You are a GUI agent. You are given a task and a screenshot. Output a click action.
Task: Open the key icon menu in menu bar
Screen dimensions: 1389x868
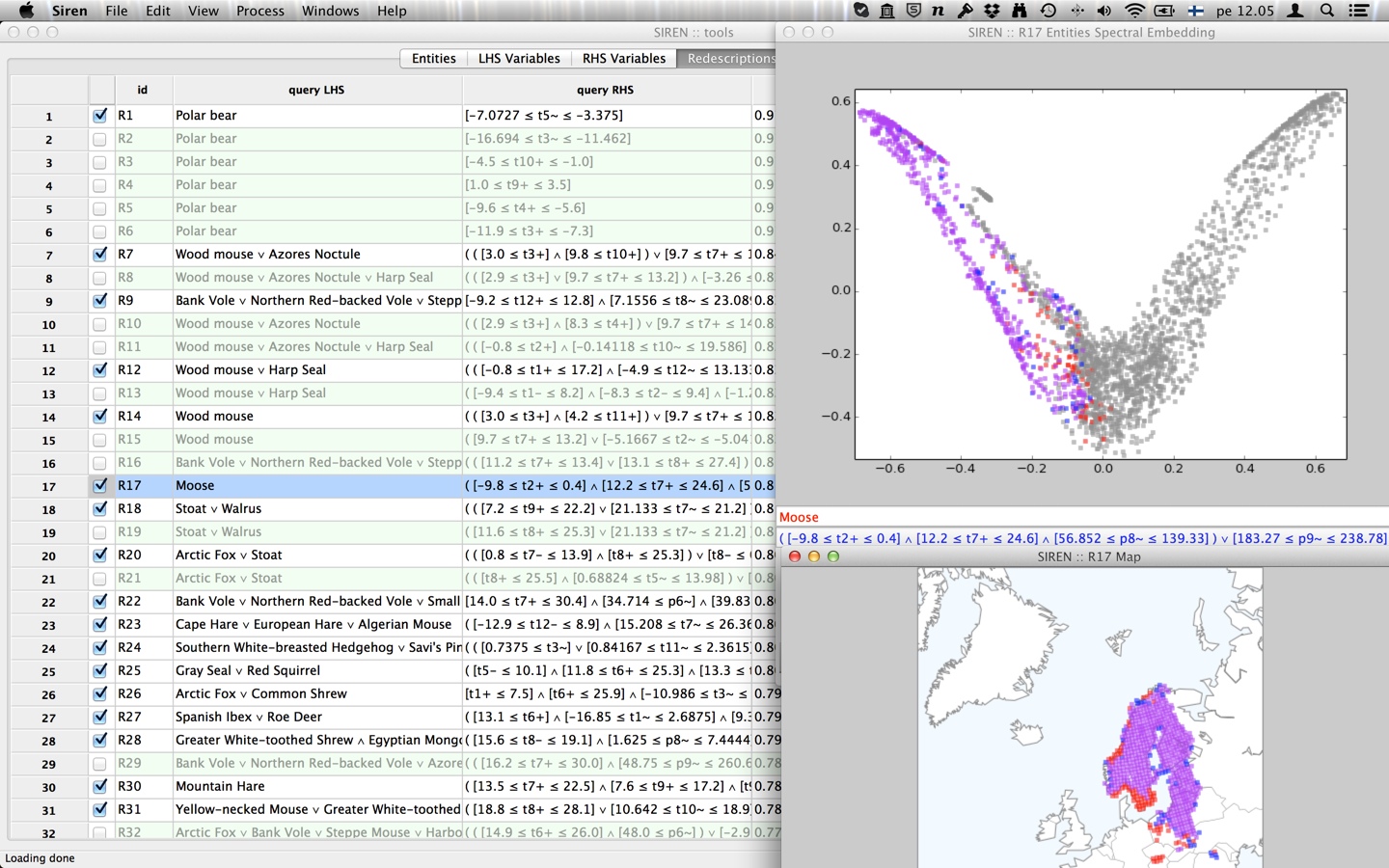tap(965, 11)
